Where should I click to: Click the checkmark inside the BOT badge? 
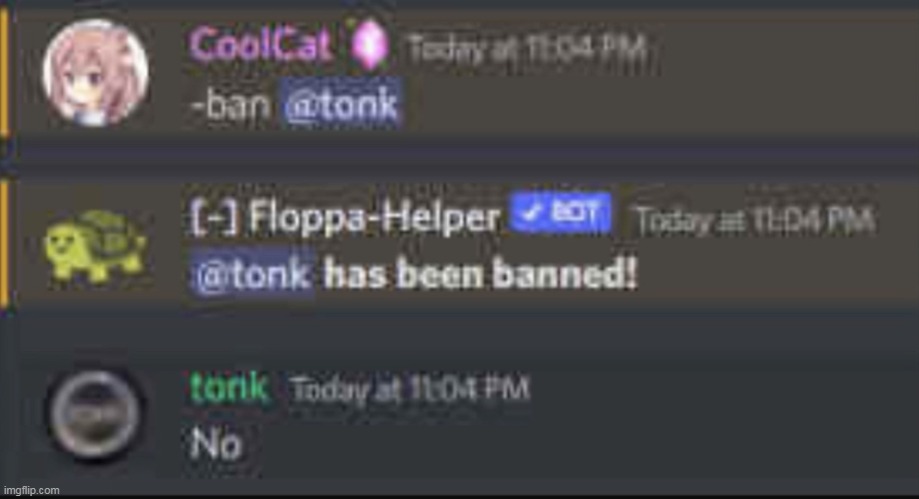click(531, 212)
